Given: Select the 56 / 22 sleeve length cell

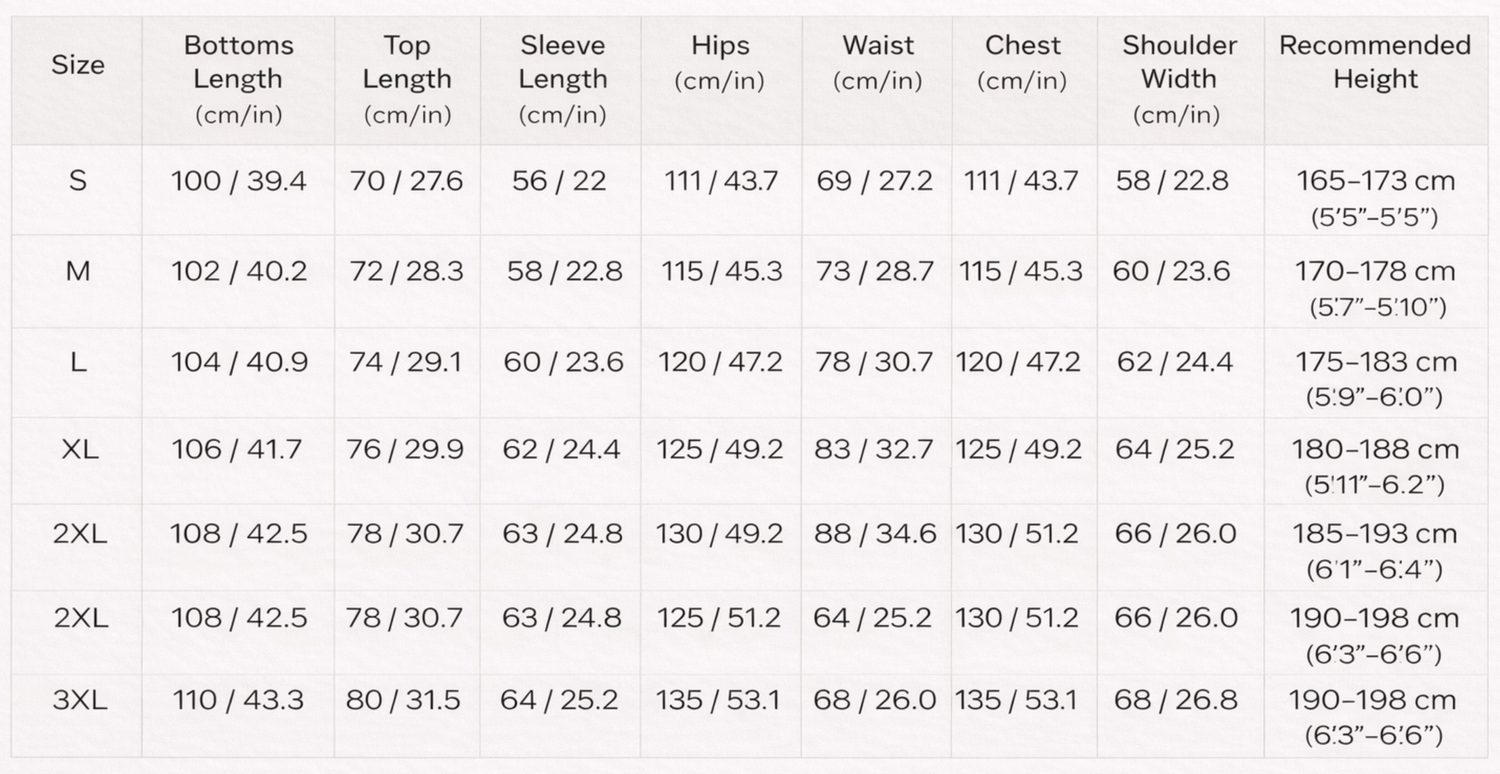Looking at the screenshot, I should pos(559,182).
